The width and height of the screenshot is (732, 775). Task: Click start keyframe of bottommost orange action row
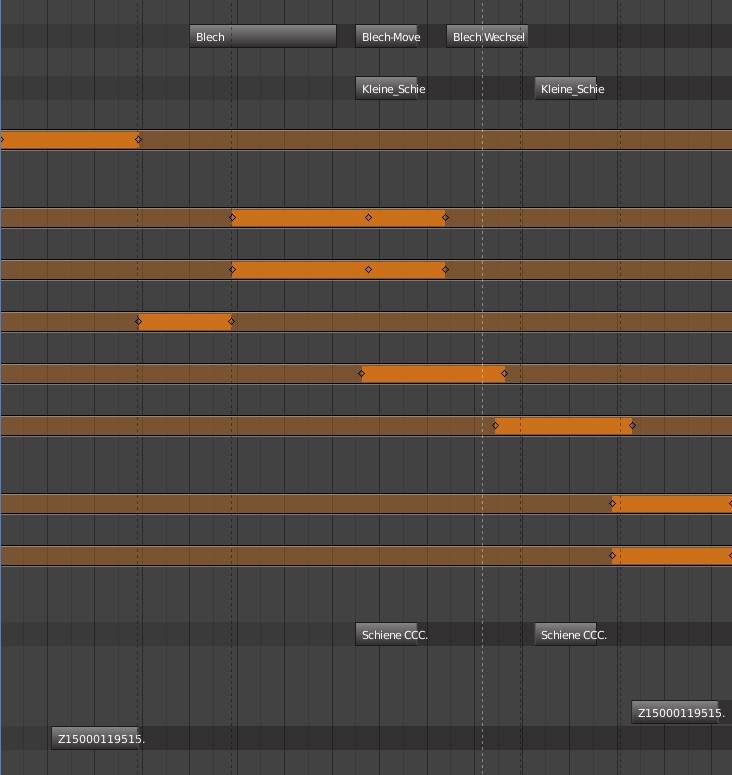tap(612, 556)
